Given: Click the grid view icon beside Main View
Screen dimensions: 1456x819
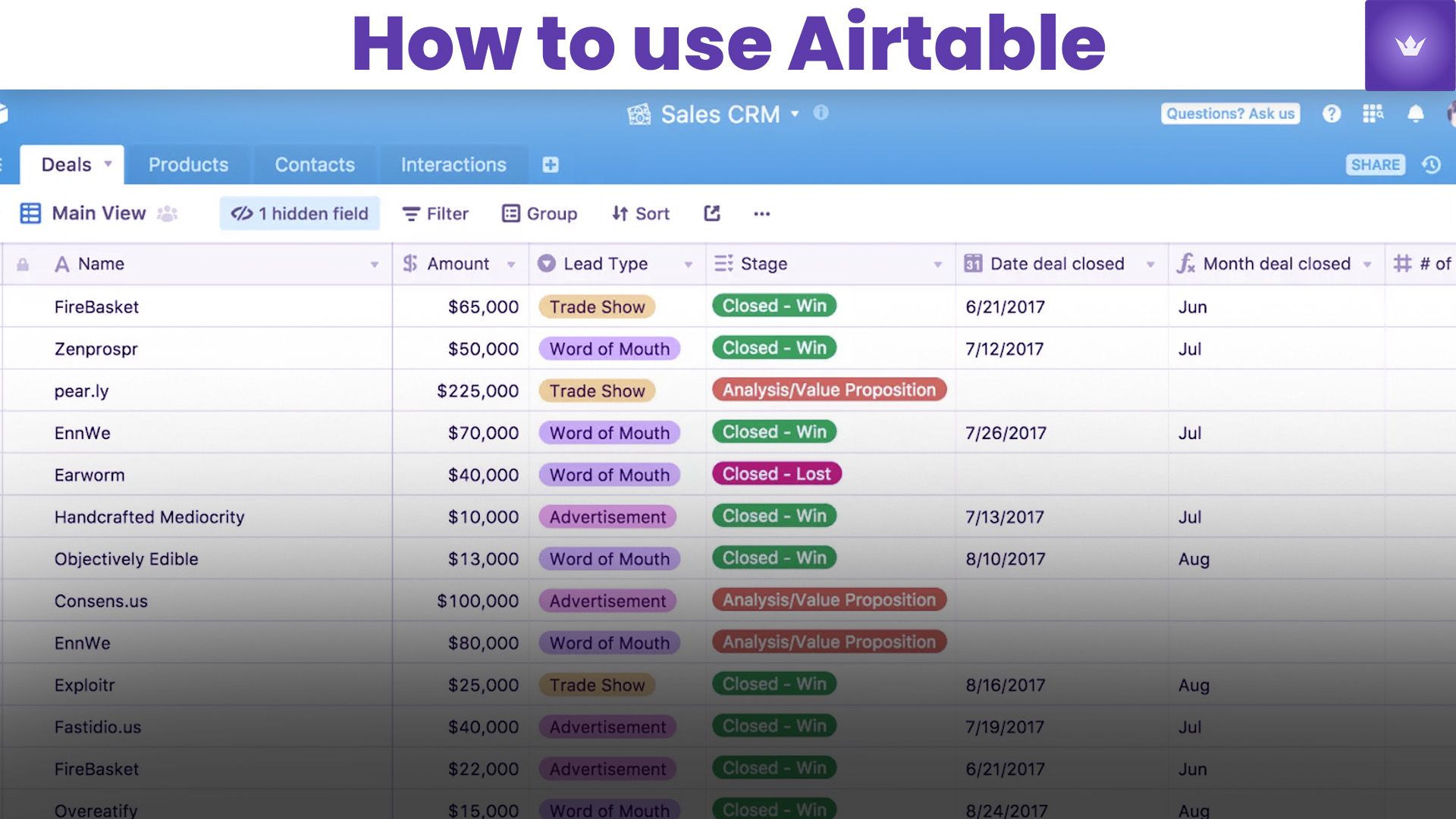Looking at the screenshot, I should tap(30, 214).
